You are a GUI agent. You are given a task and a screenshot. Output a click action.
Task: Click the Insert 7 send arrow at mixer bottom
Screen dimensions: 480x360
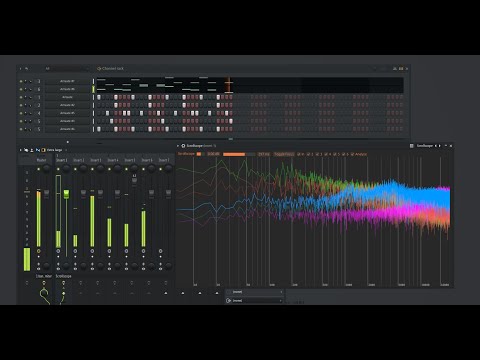coord(166,293)
